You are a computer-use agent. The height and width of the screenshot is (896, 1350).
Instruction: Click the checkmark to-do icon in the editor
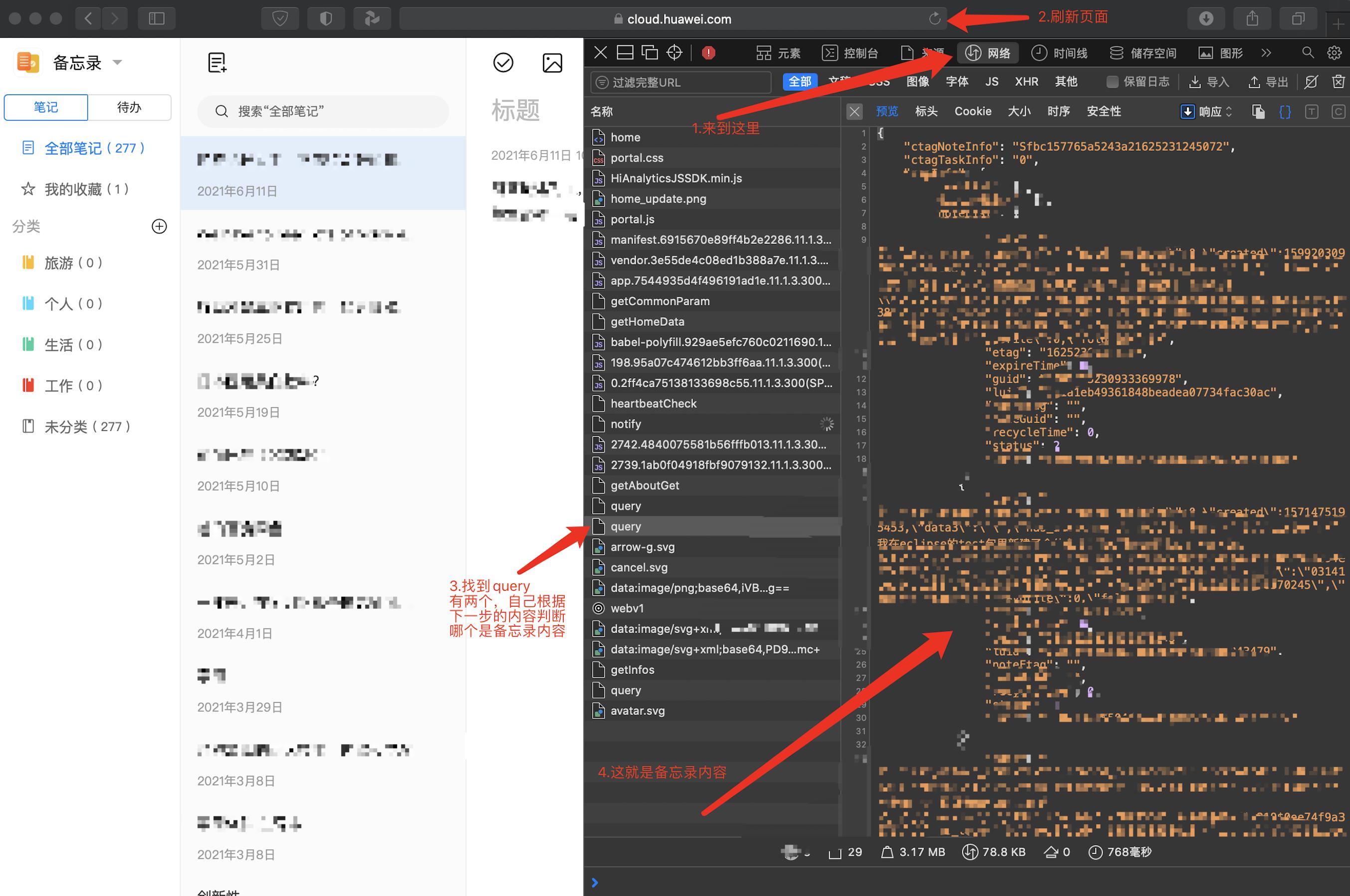(x=503, y=62)
